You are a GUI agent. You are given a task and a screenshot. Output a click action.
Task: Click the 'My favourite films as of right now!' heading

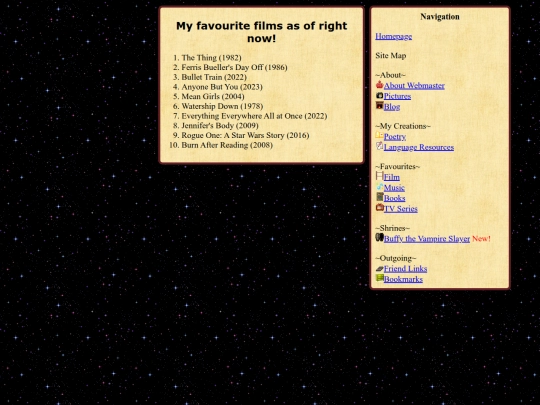261,32
